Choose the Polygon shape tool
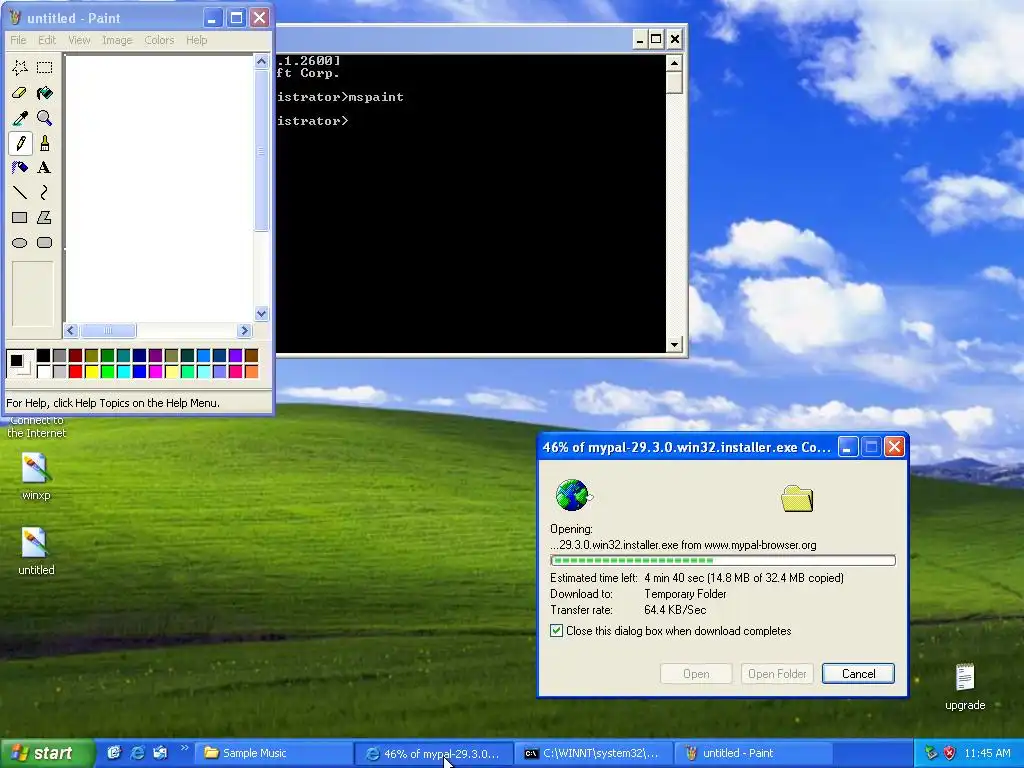 pos(44,217)
